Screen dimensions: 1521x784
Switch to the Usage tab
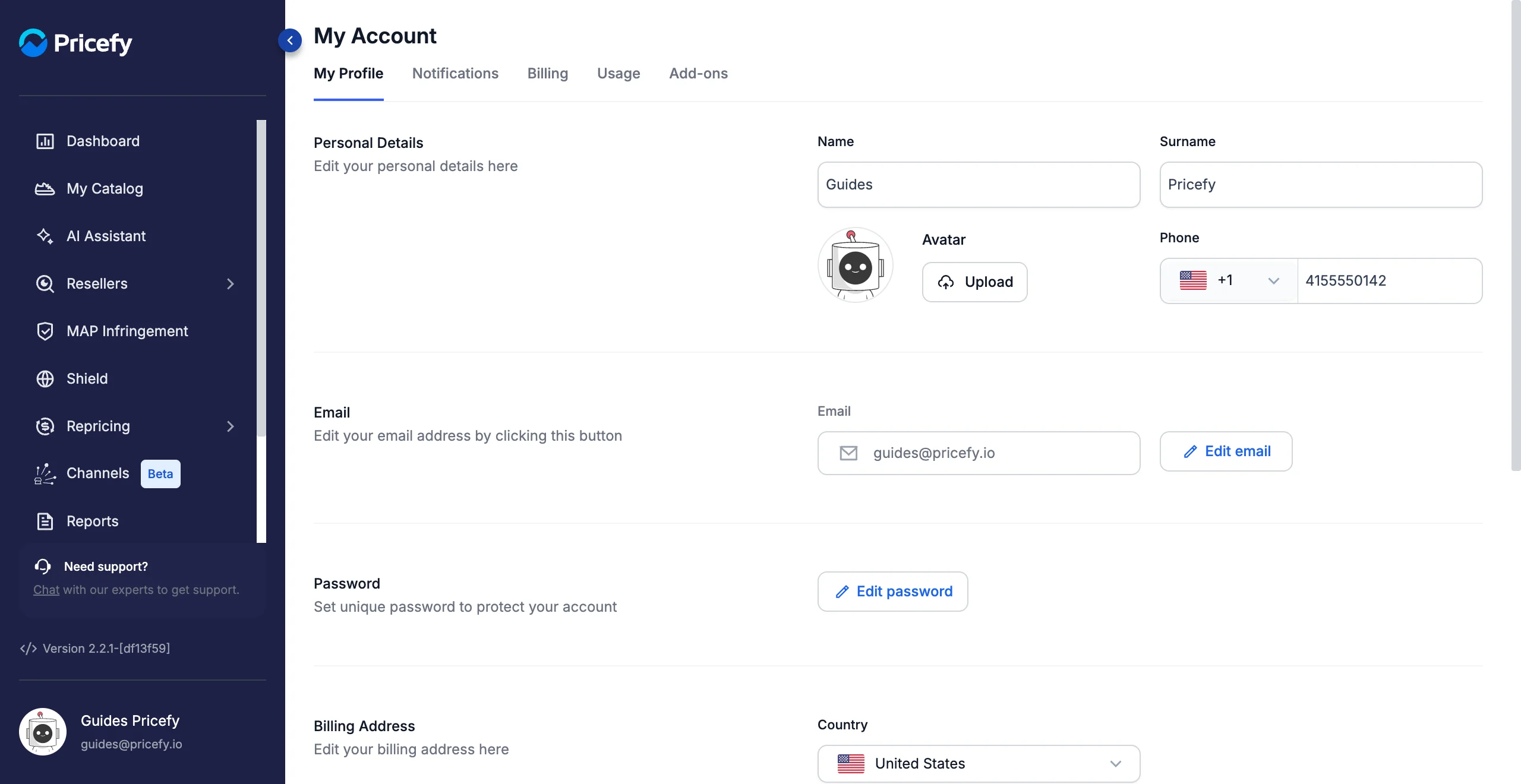click(x=619, y=74)
